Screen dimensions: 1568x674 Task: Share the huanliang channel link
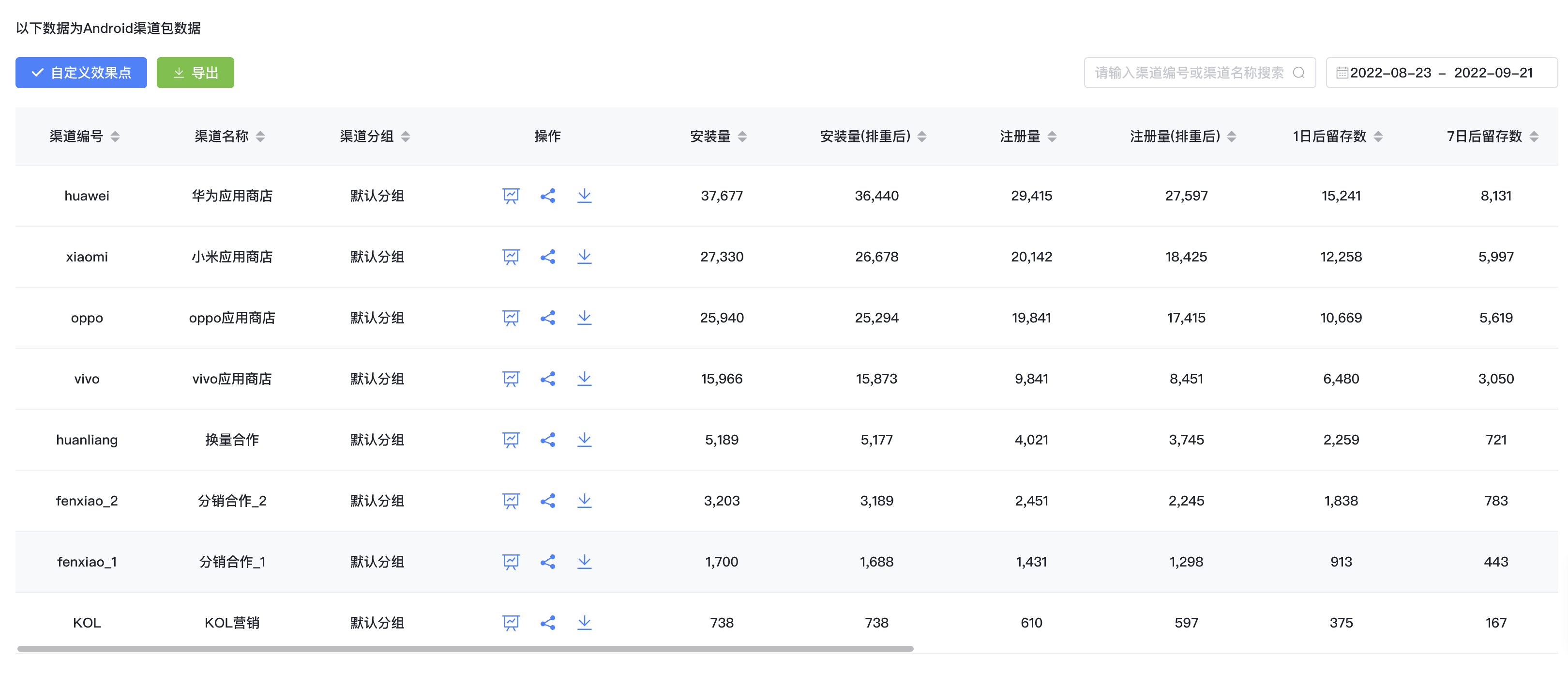point(548,440)
